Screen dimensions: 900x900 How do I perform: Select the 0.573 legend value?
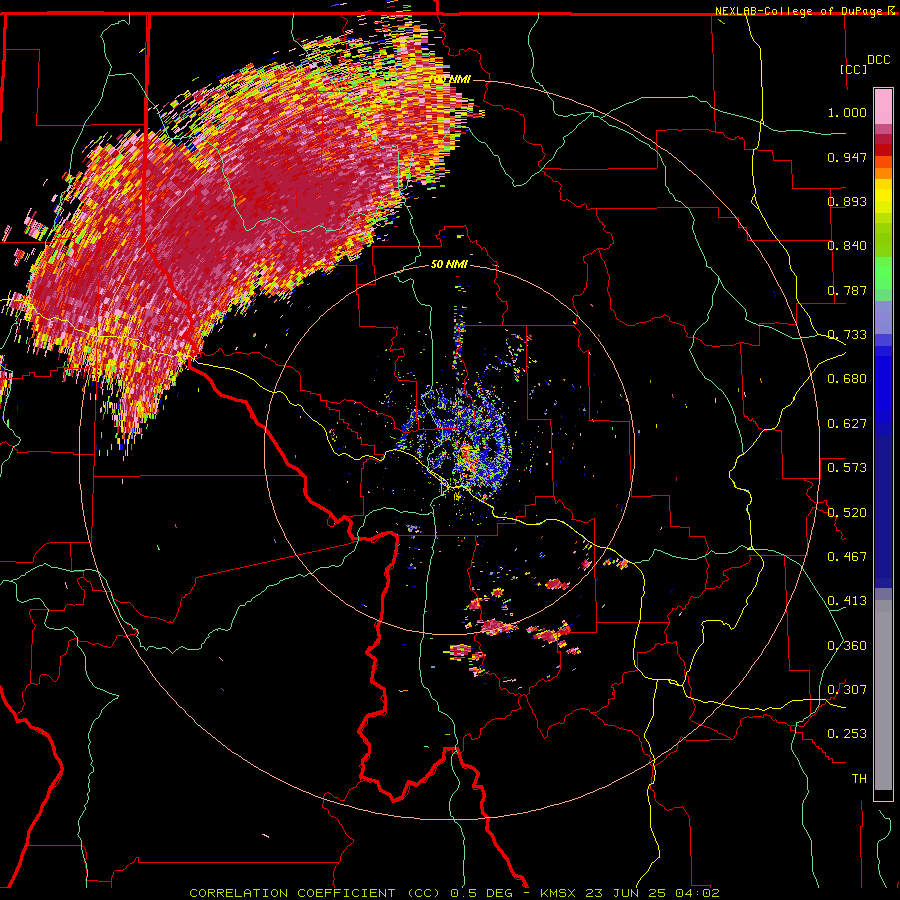point(847,468)
